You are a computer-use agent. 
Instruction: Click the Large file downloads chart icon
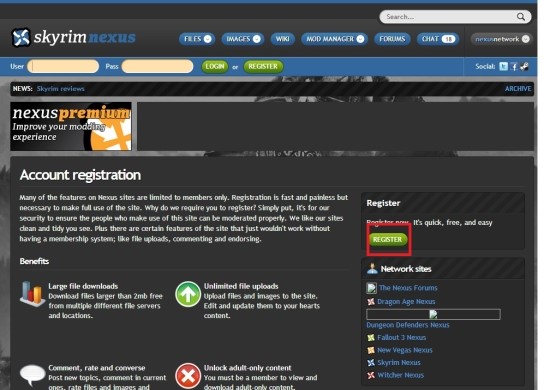coord(32,294)
